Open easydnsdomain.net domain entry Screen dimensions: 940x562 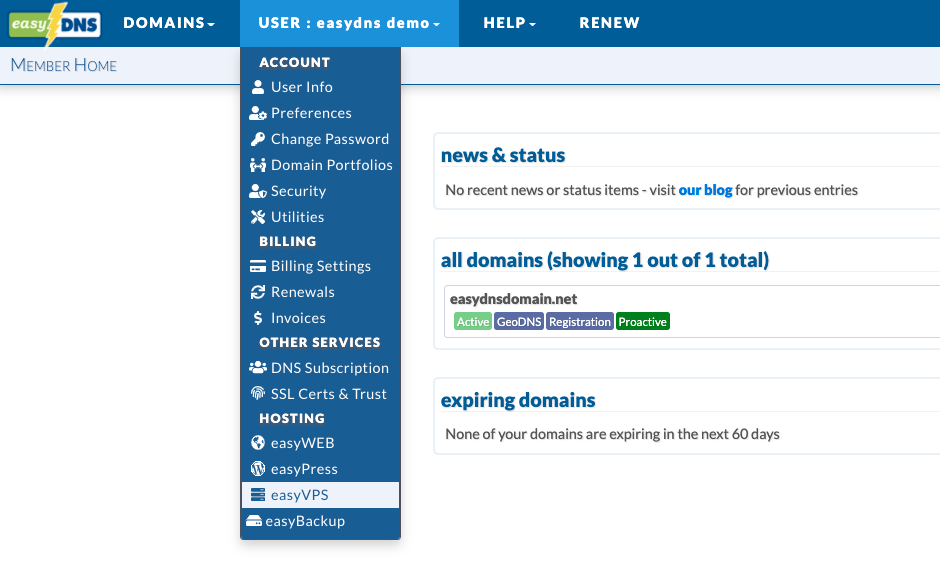tap(513, 299)
